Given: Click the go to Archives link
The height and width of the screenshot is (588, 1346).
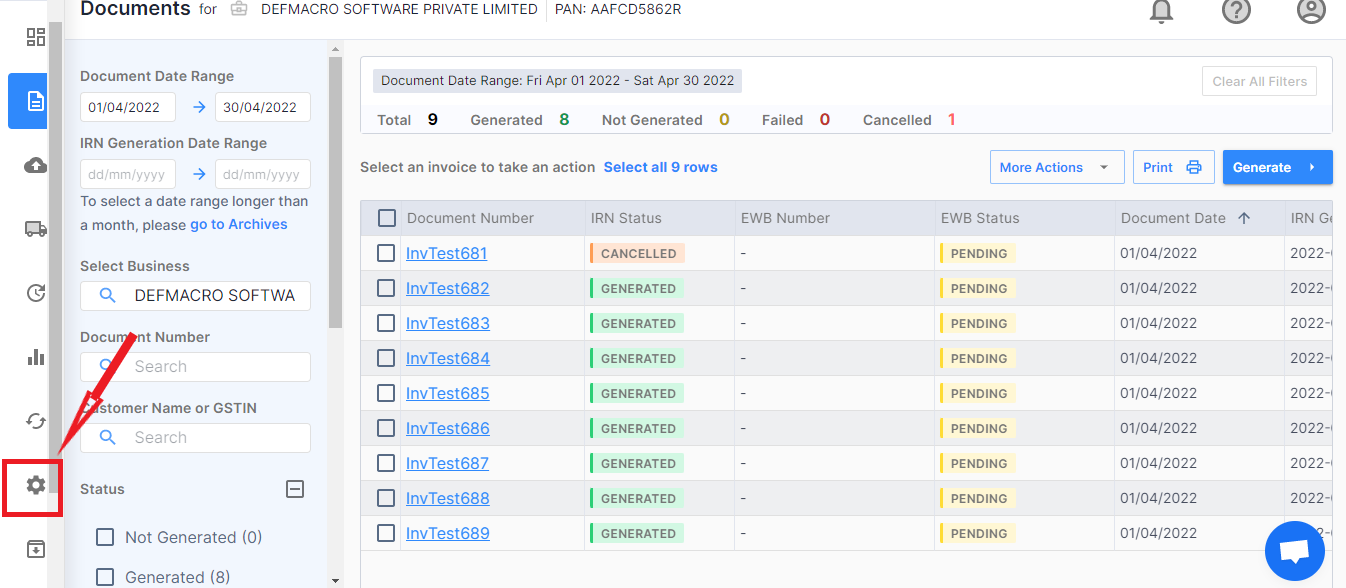Looking at the screenshot, I should coord(238,224).
